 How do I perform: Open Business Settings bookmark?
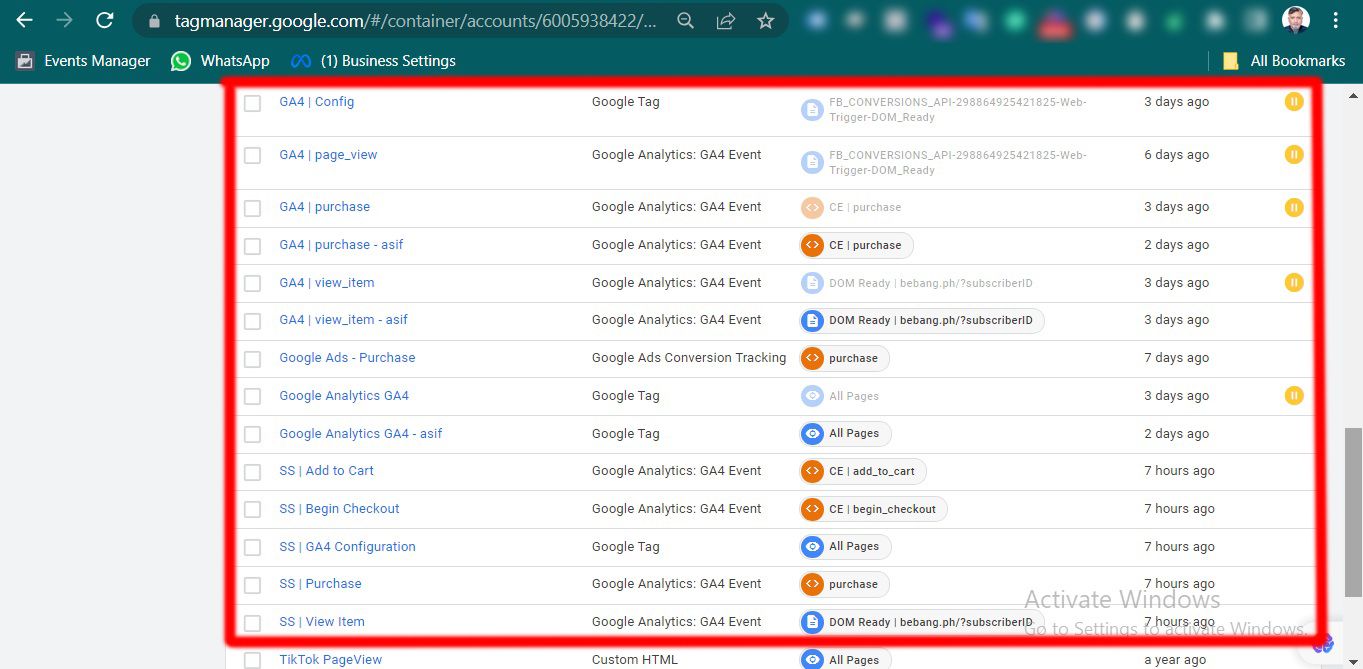[x=373, y=61]
